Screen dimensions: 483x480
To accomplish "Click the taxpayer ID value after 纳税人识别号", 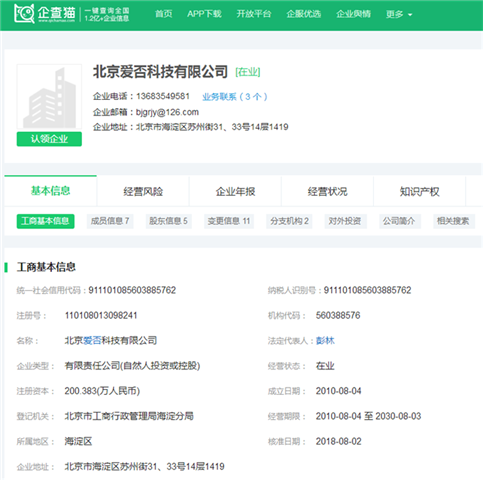I will (367, 290).
